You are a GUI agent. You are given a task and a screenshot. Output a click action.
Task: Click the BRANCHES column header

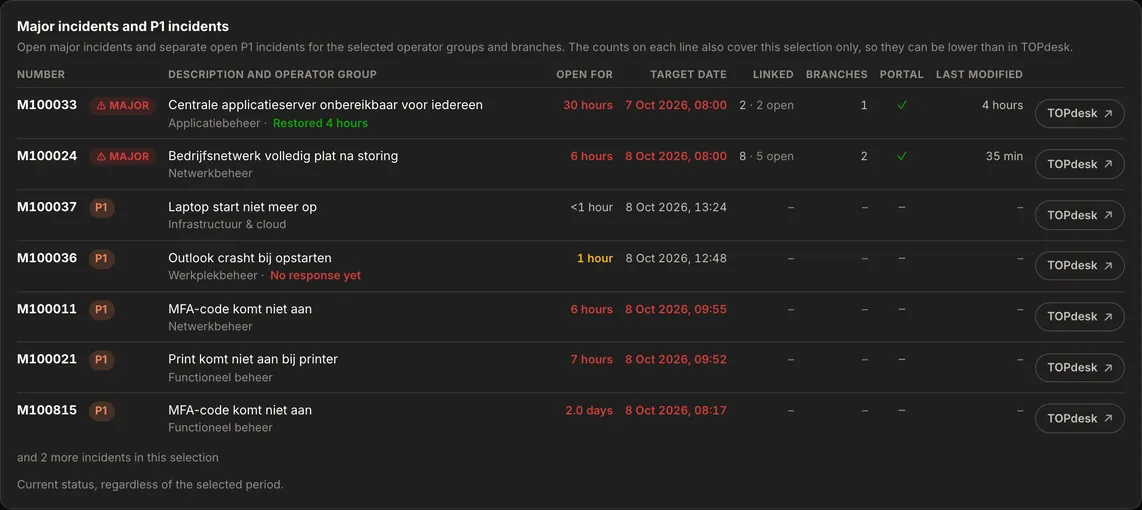[837, 74]
